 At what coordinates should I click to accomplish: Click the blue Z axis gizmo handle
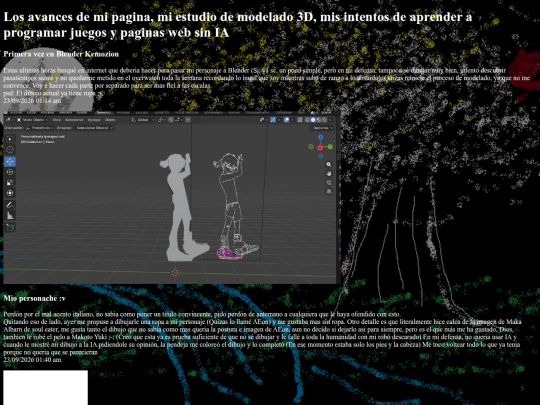(320, 137)
